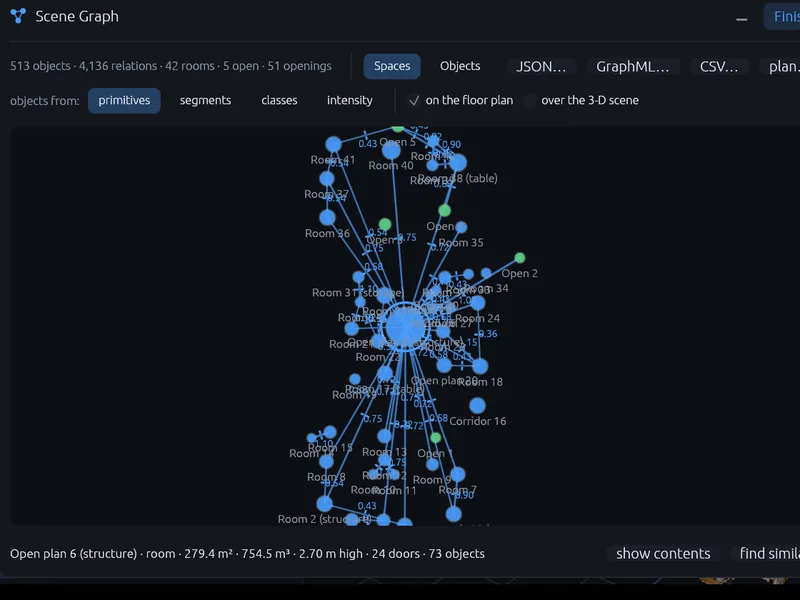The width and height of the screenshot is (800, 600).
Task: Select the Room 18 node
Action: click(480, 366)
